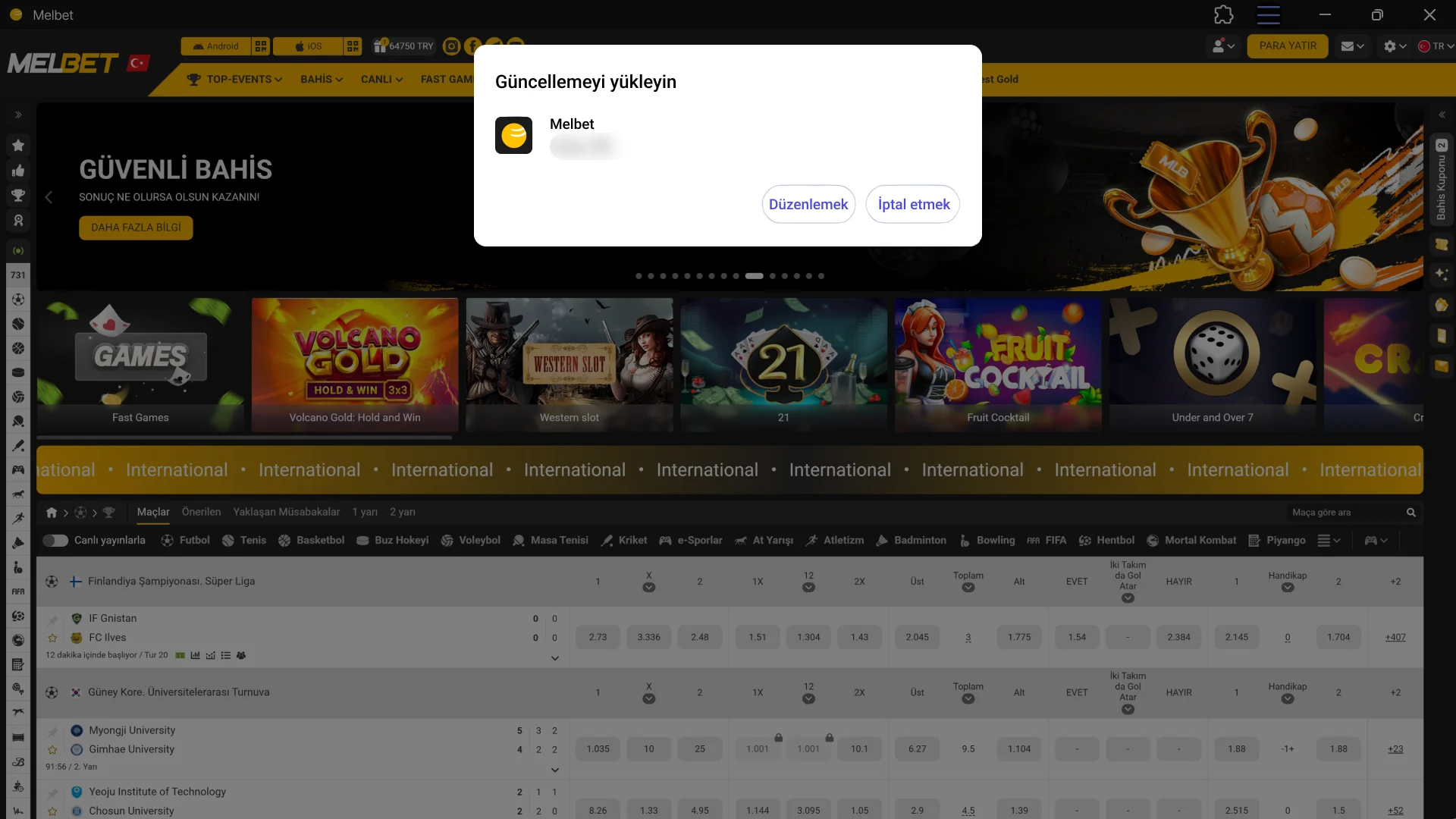Click the Maça göre ara search field

point(1345,513)
